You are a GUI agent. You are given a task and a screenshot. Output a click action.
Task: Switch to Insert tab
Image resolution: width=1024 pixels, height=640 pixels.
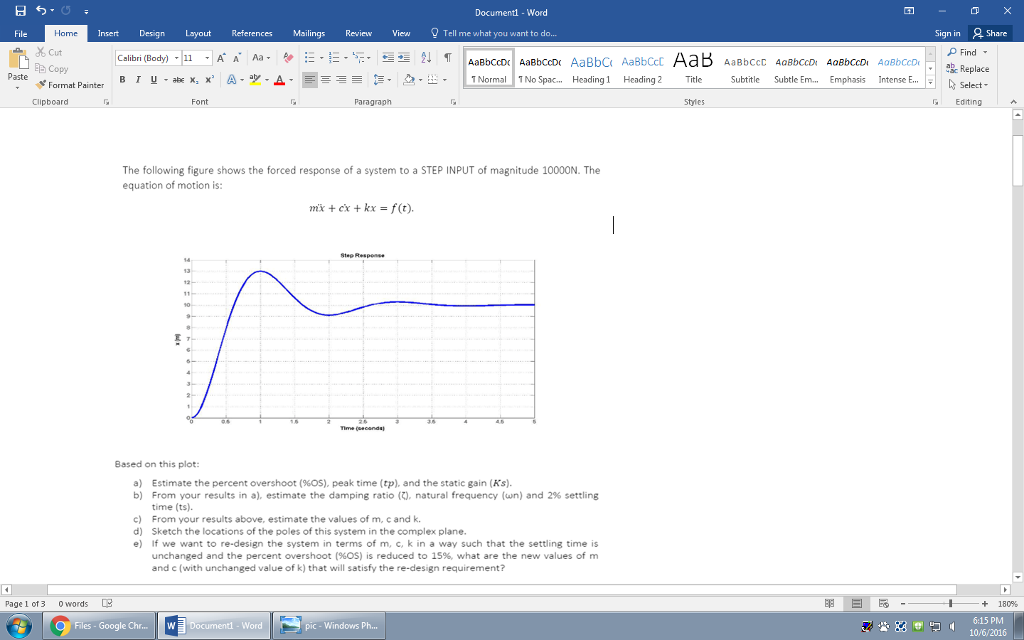tap(108, 33)
